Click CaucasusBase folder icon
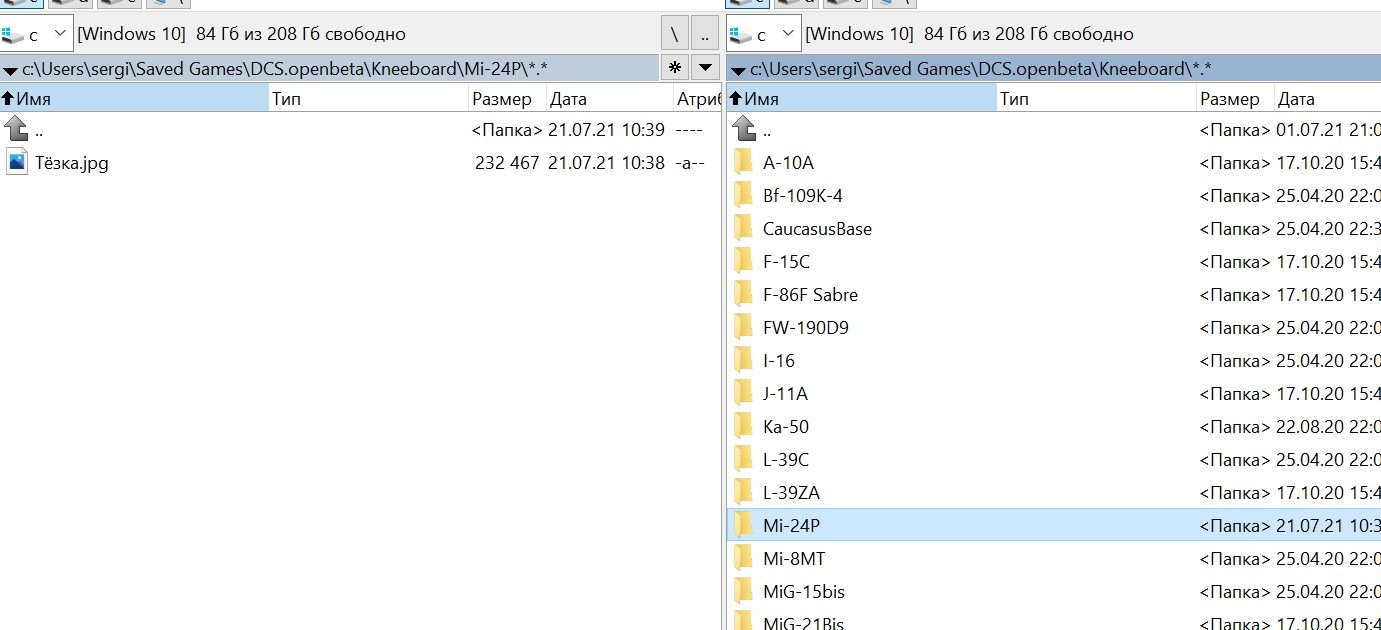Viewport: 1381px width, 630px height. [743, 228]
